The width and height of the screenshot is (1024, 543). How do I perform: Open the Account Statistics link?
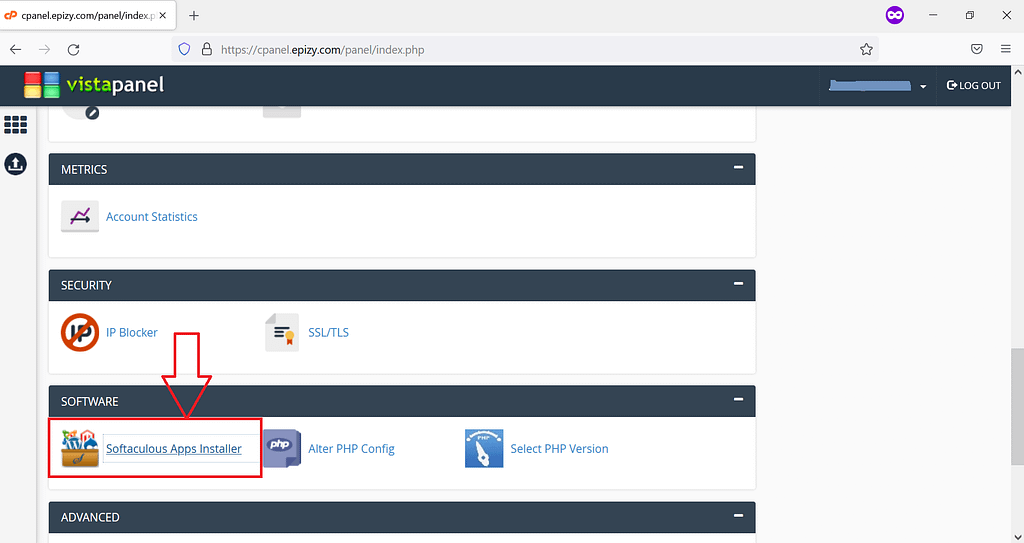[x=152, y=217]
